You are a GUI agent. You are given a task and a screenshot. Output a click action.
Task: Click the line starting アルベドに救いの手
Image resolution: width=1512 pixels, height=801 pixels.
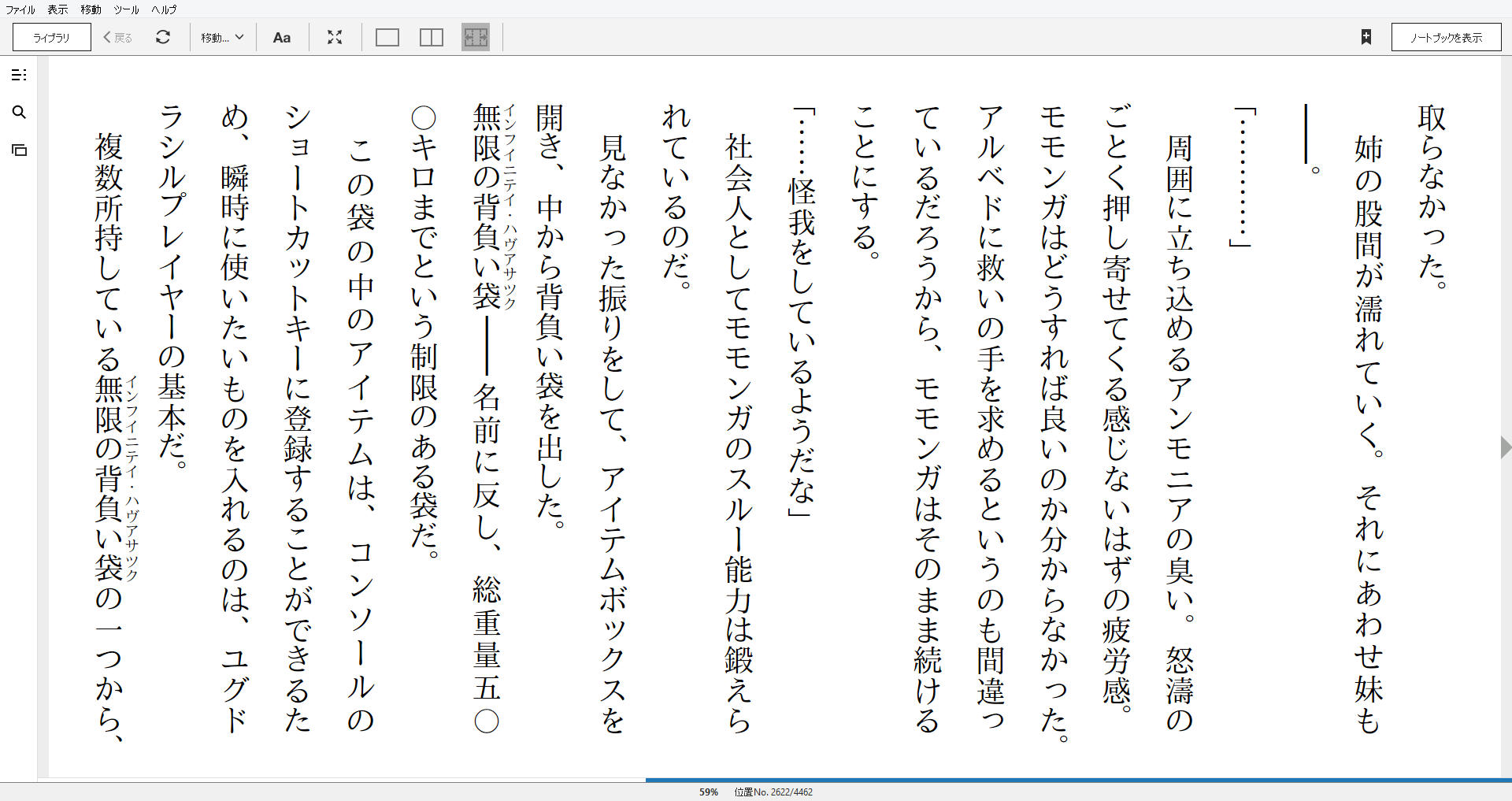(x=991, y=418)
